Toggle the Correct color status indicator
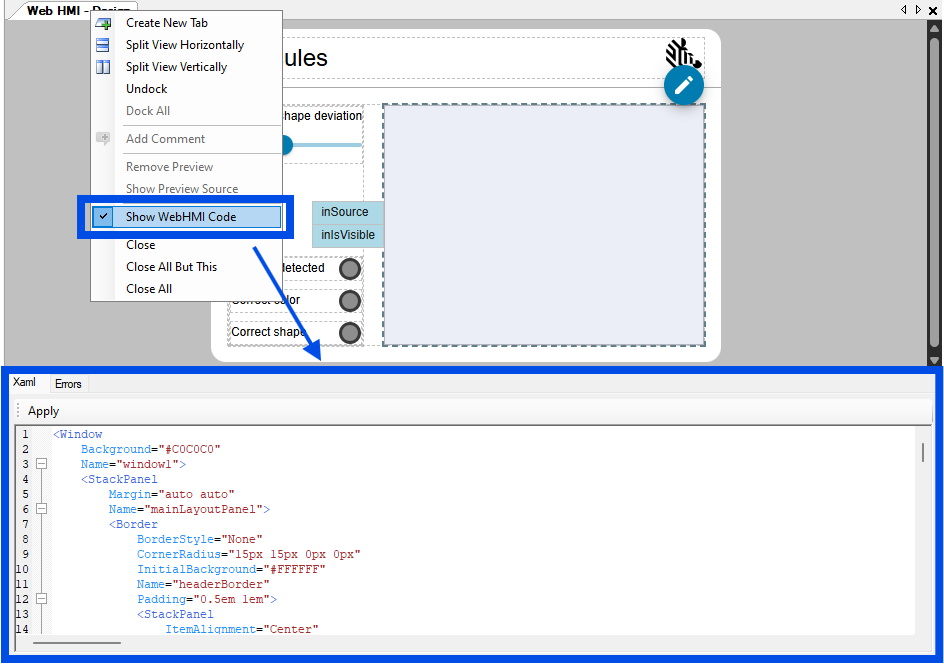Viewport: 944px width, 664px height. point(350,300)
